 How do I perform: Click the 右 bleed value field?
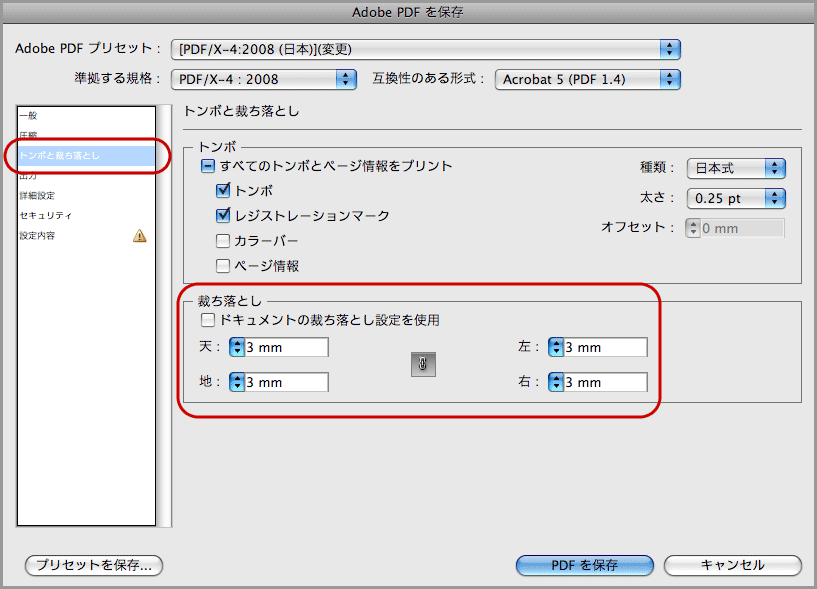(605, 382)
